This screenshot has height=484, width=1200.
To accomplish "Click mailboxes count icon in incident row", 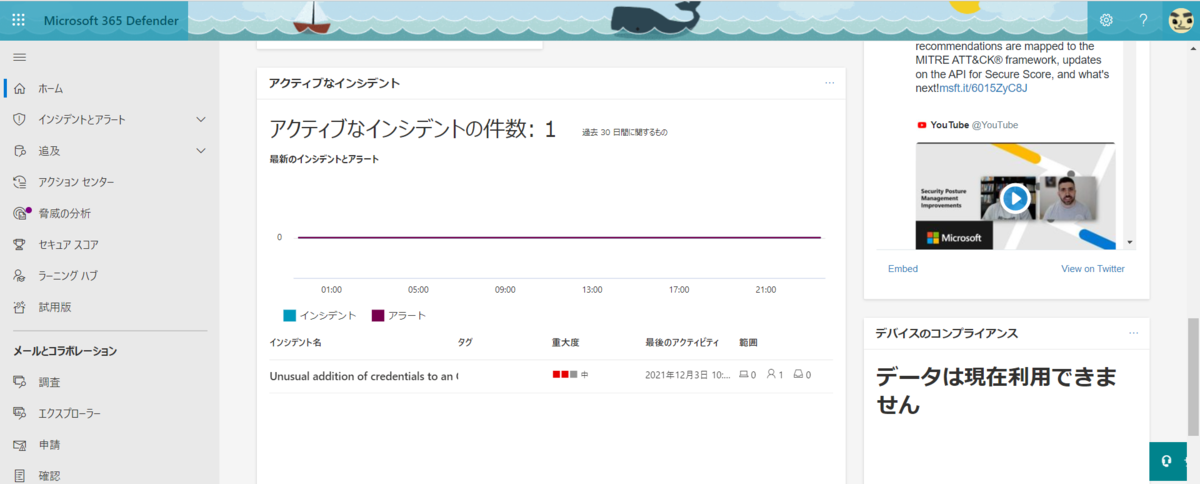I will tap(798, 375).
